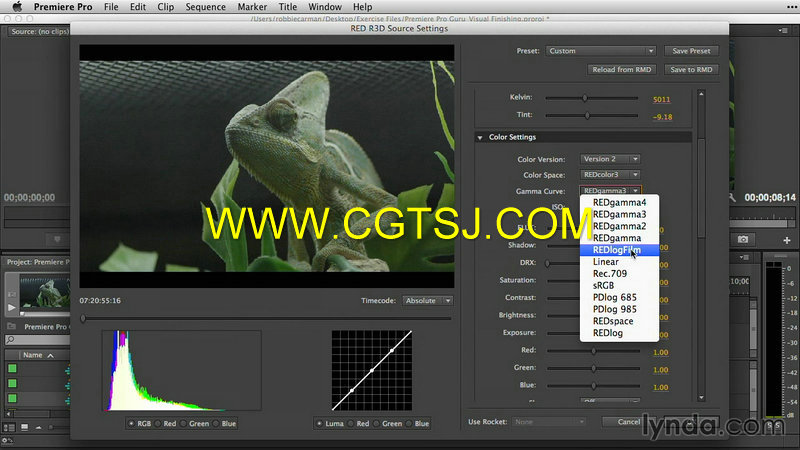This screenshot has height=450, width=800.
Task: Select the RGB histogram radio button
Action: pyautogui.click(x=132, y=423)
